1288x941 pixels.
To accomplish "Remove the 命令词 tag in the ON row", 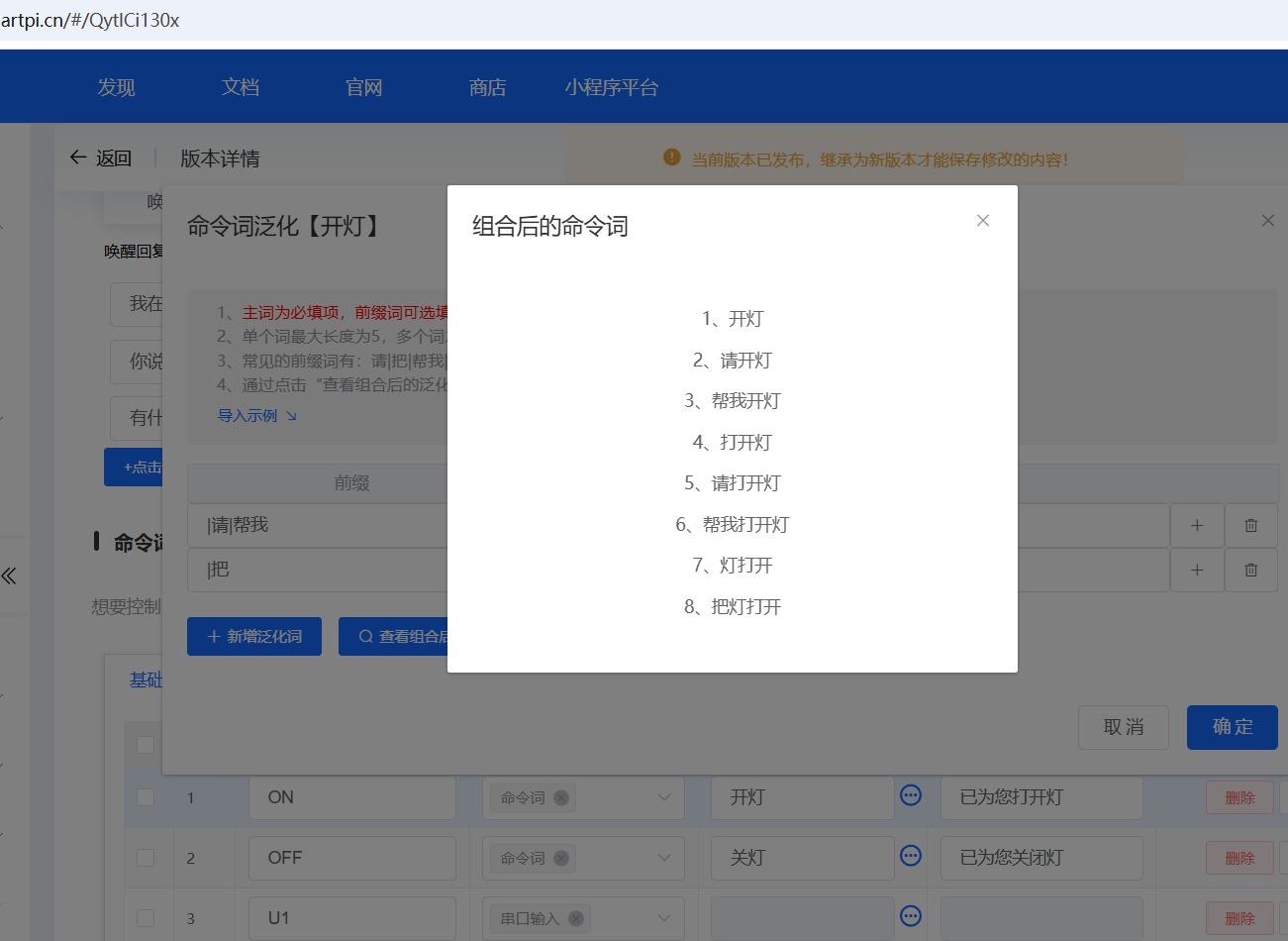I will 559,797.
